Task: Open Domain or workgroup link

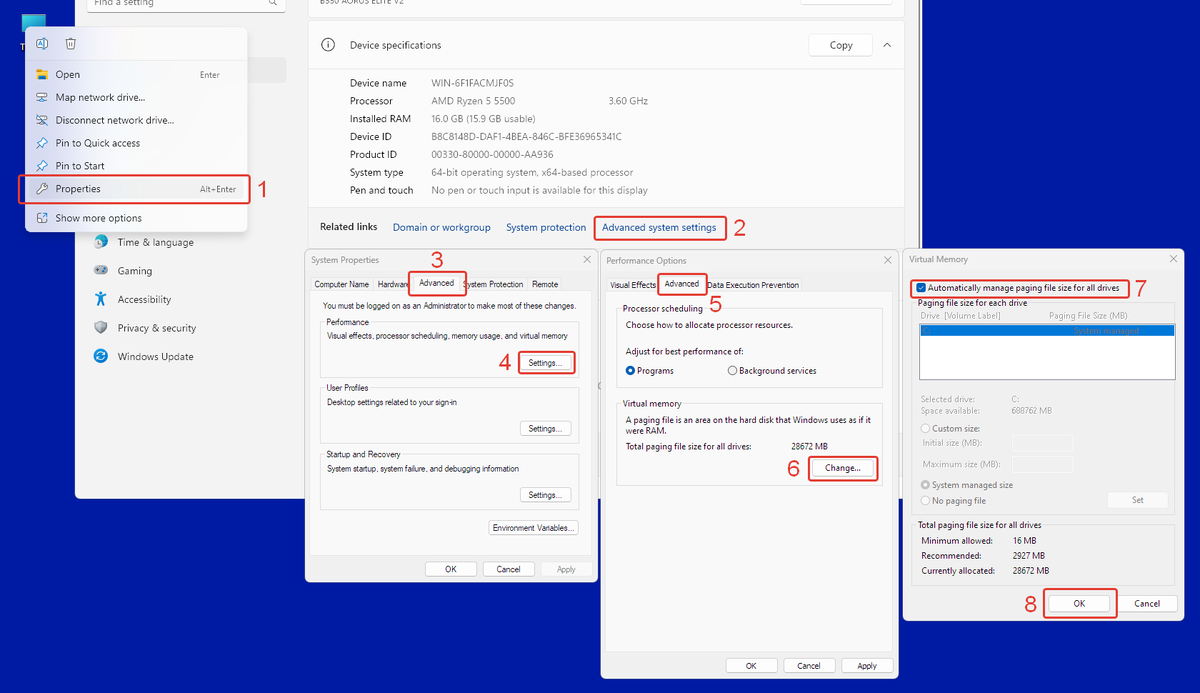Action: pyautogui.click(x=441, y=227)
